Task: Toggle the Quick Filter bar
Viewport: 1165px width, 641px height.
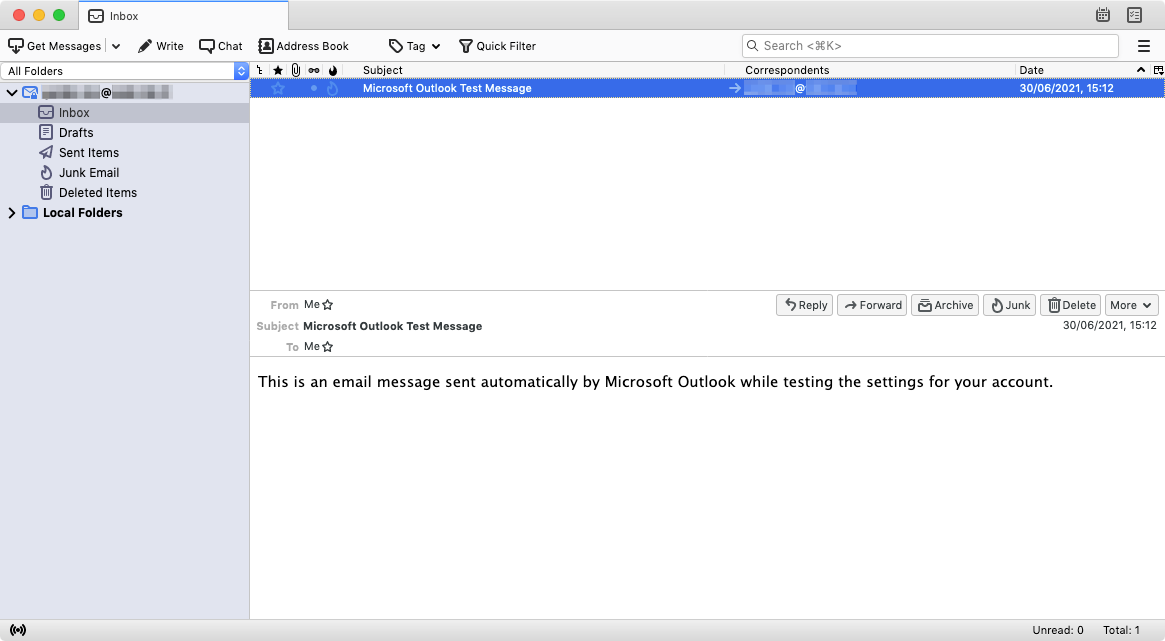Action: (497, 45)
